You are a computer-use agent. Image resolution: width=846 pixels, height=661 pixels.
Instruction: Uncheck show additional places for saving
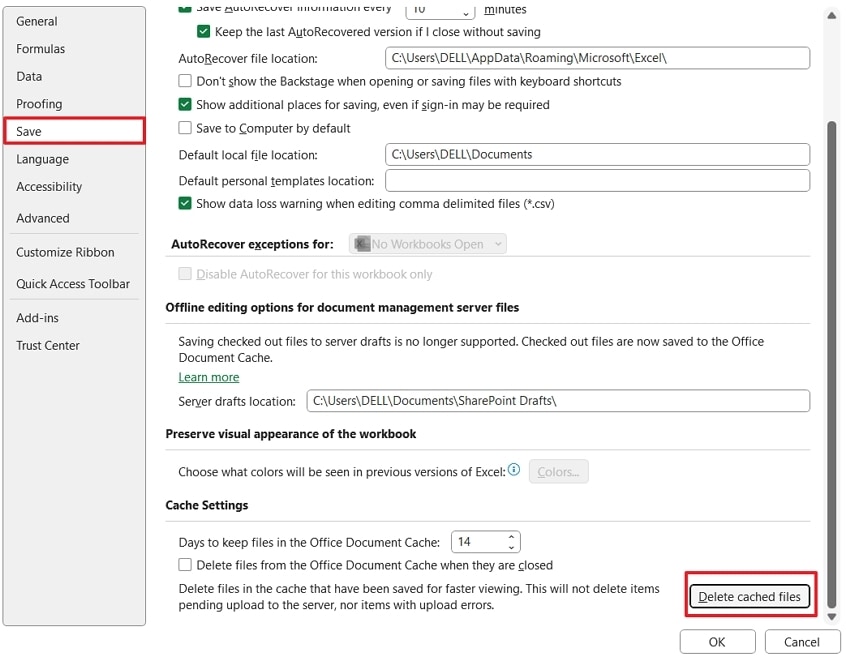pyautogui.click(x=185, y=105)
